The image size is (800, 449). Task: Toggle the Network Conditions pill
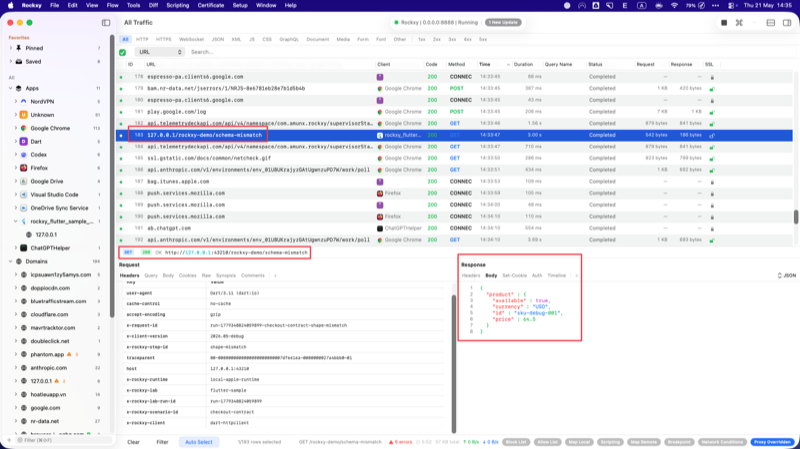[722, 442]
